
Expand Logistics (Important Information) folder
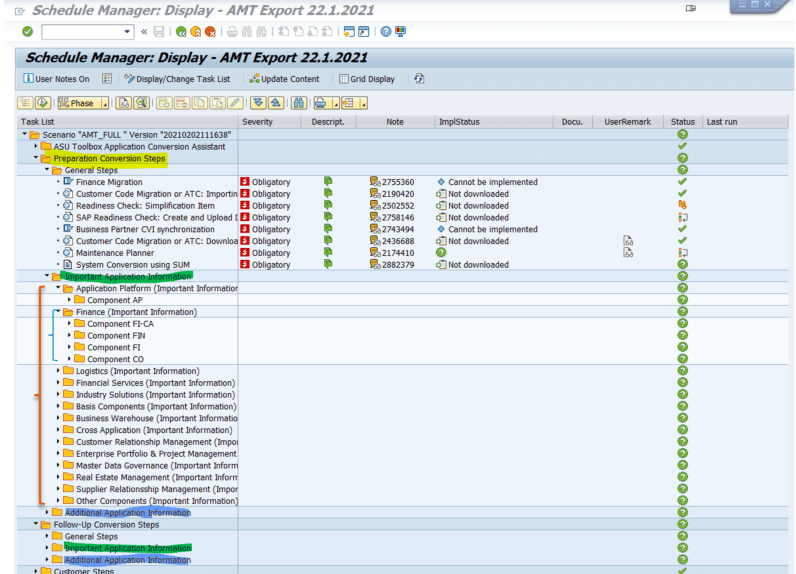point(58,371)
